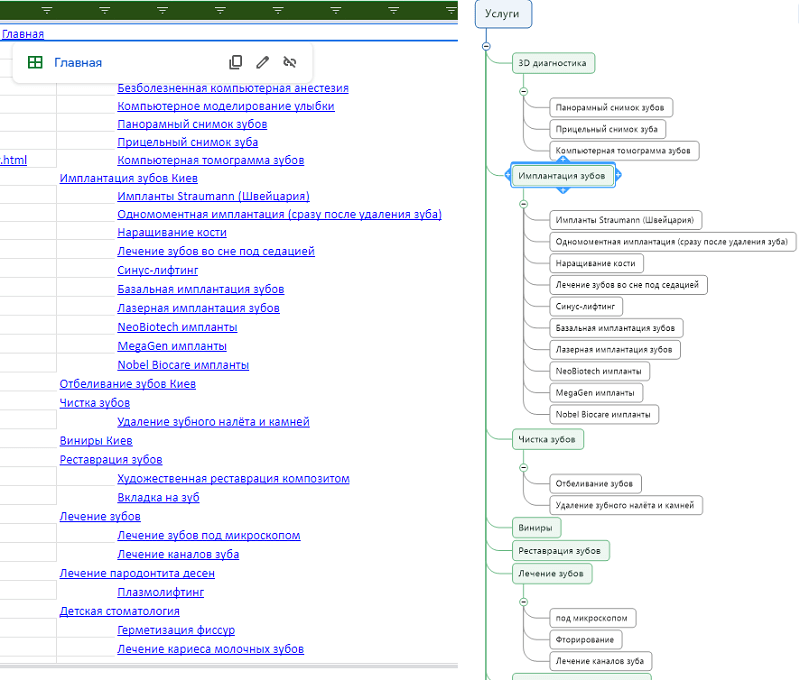This screenshot has width=800, height=680.
Task: Select the Услуги root node
Action: 502,14
